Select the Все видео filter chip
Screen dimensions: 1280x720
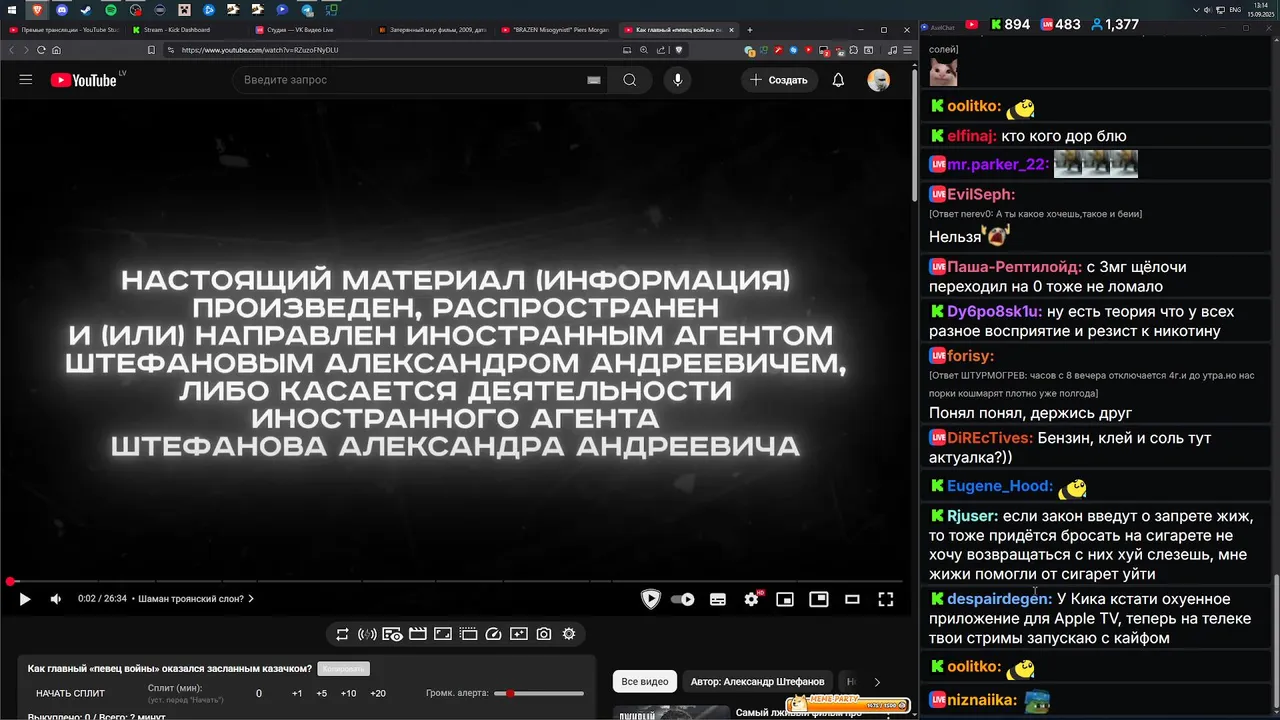coord(645,682)
